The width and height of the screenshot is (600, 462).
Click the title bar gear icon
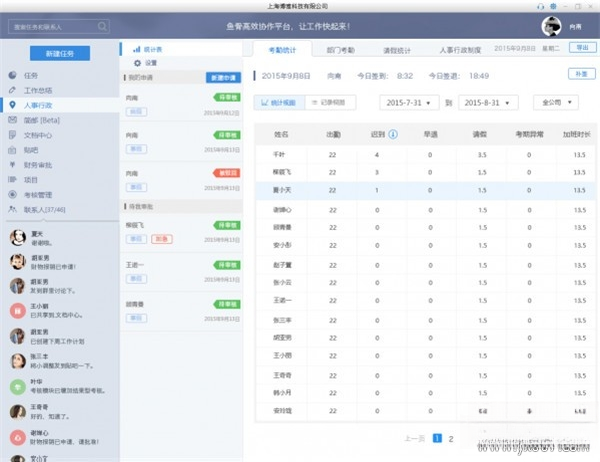pyautogui.click(x=553, y=7)
